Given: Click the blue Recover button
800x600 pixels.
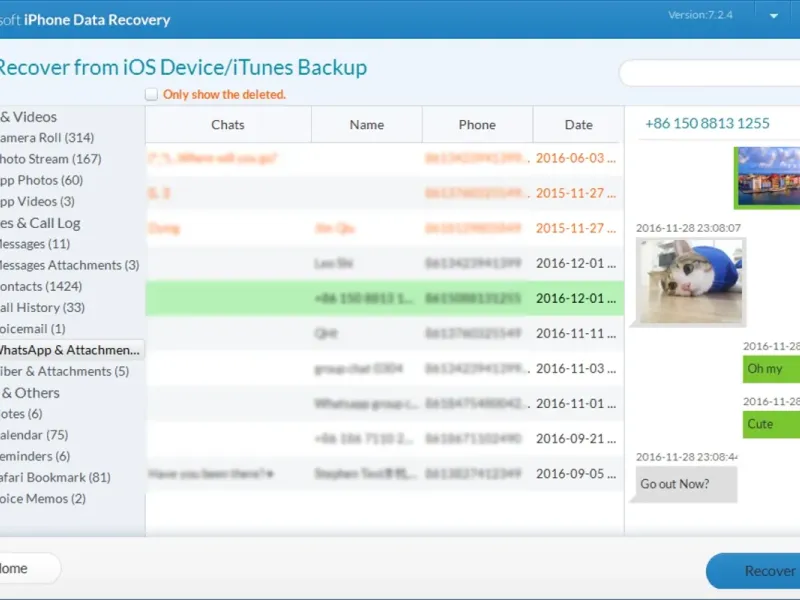Looking at the screenshot, I should tap(755, 571).
